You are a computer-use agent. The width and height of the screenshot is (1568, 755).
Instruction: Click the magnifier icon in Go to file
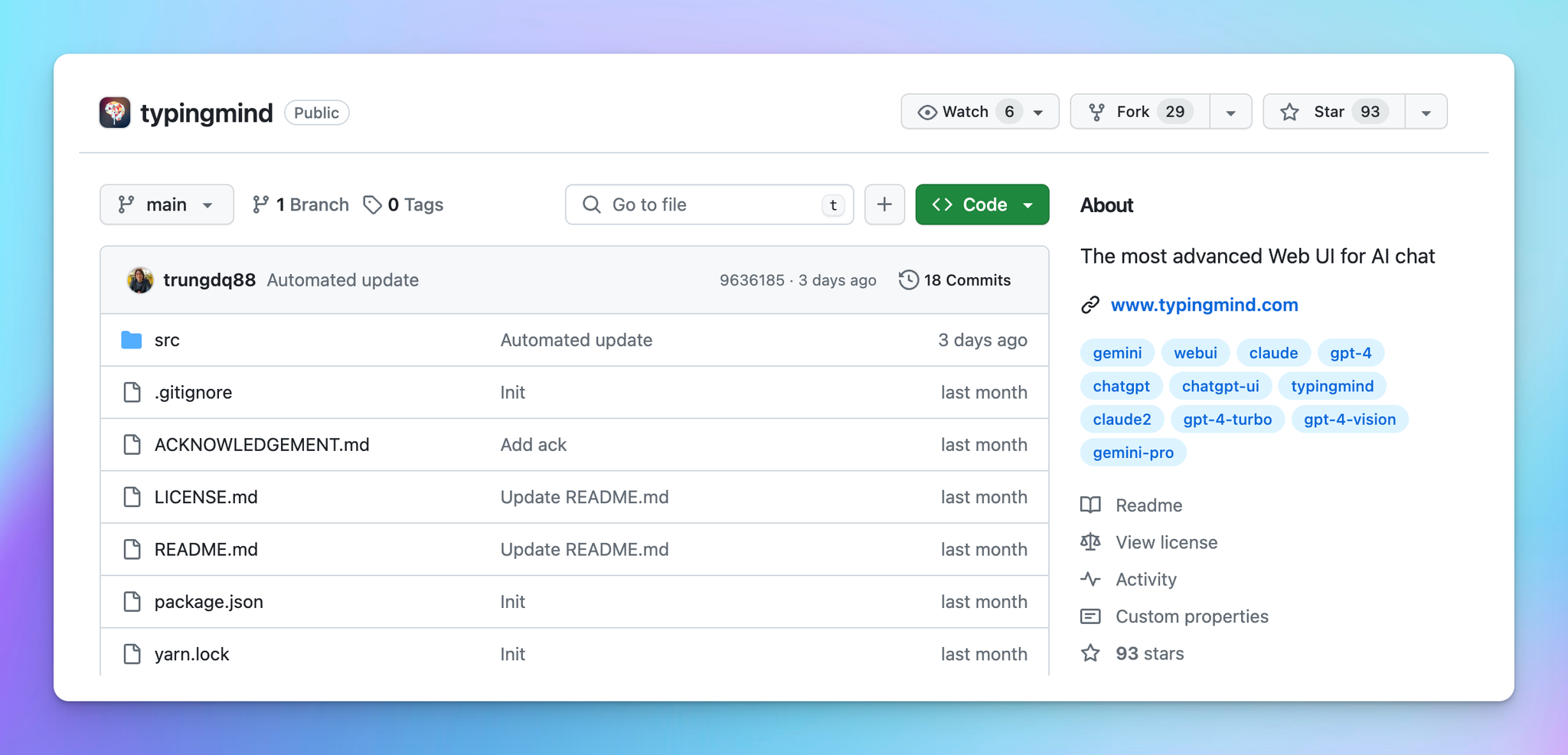(591, 204)
